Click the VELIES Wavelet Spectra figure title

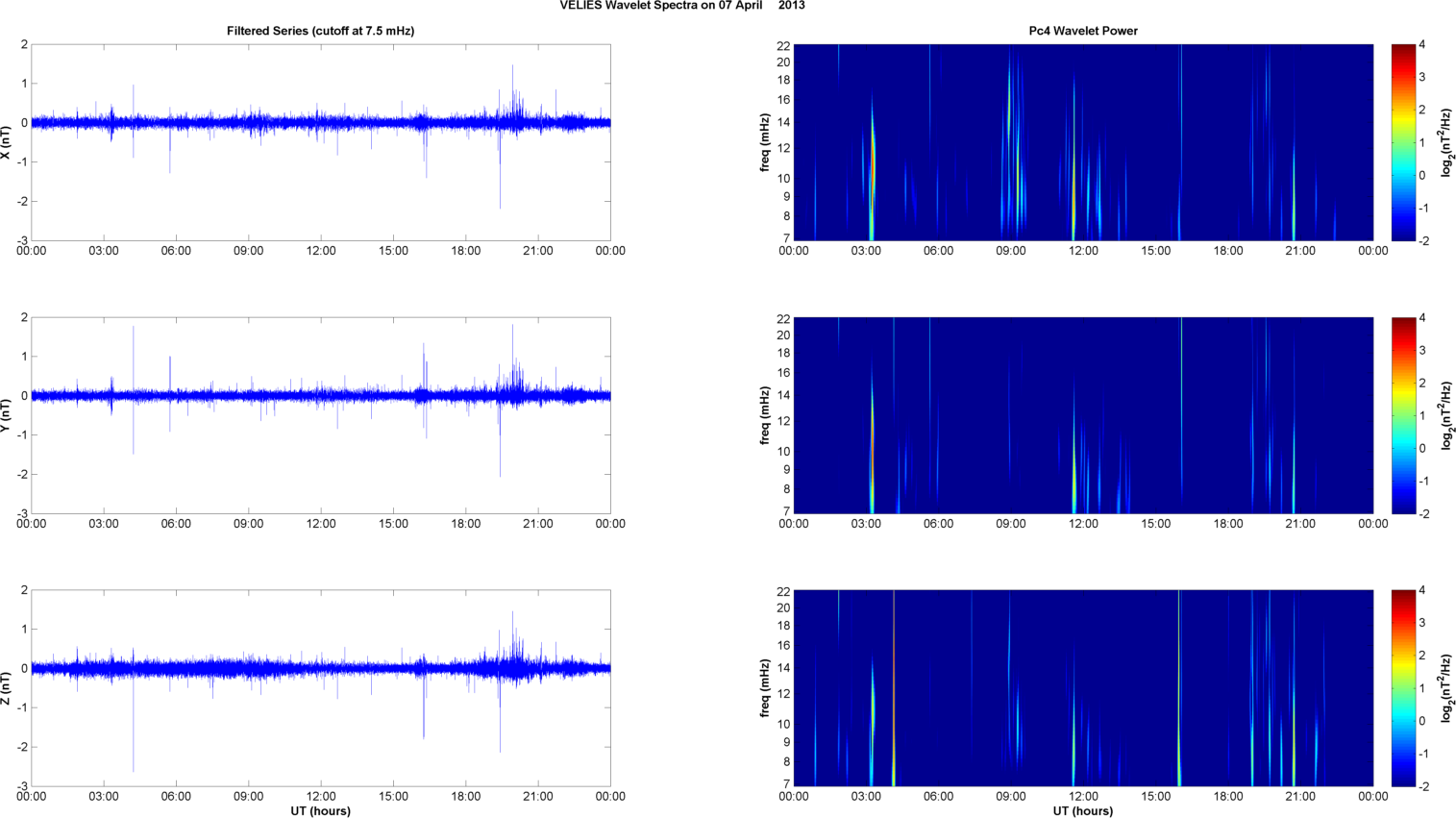click(682, 6)
